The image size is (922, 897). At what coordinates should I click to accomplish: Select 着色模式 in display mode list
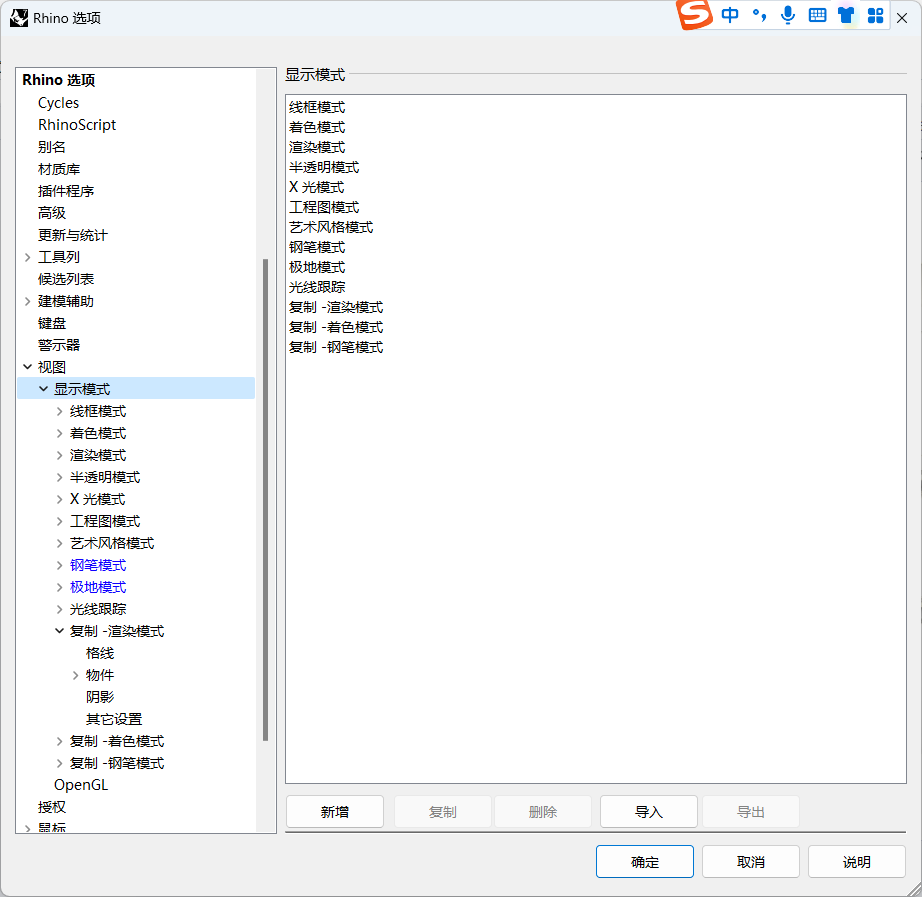(x=317, y=127)
